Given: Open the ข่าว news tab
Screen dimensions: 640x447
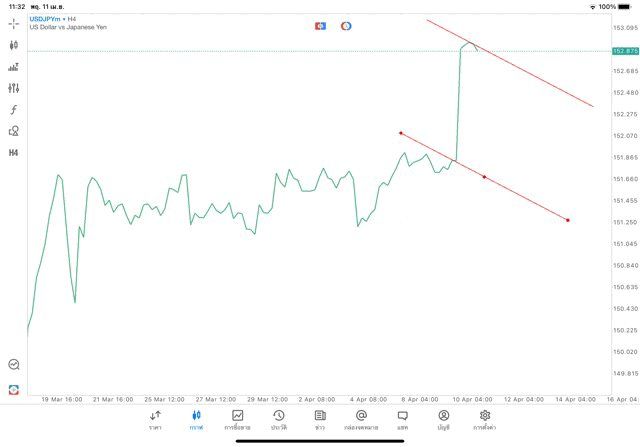Looking at the screenshot, I should 320,420.
